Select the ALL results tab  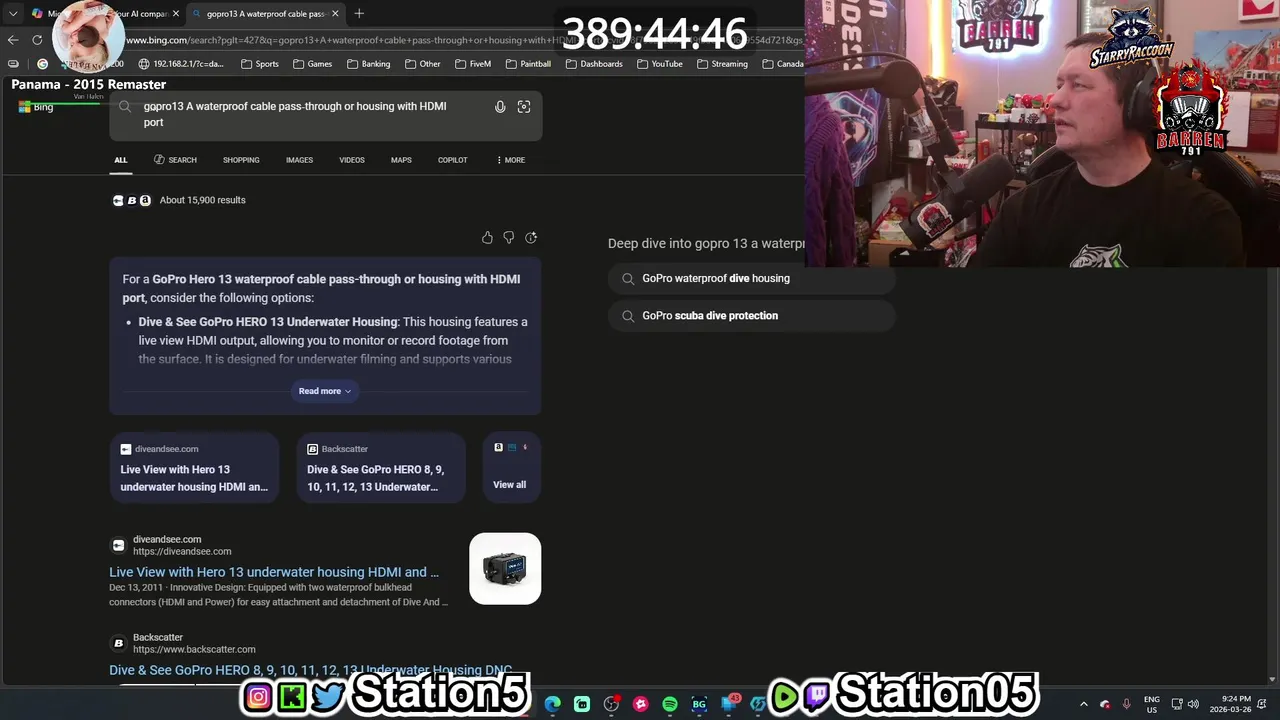pos(121,160)
